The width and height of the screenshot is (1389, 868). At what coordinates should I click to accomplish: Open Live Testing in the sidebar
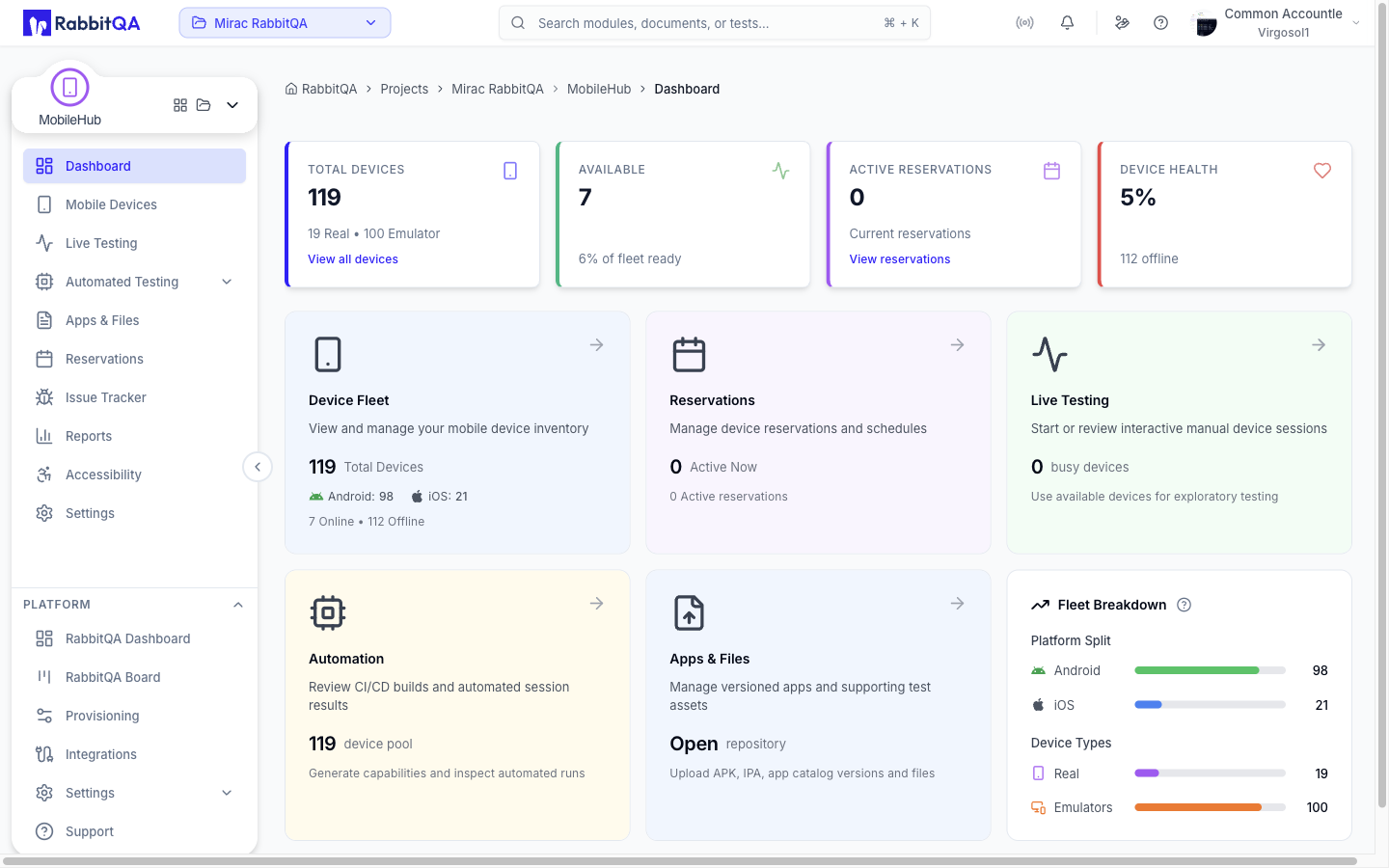(x=134, y=243)
